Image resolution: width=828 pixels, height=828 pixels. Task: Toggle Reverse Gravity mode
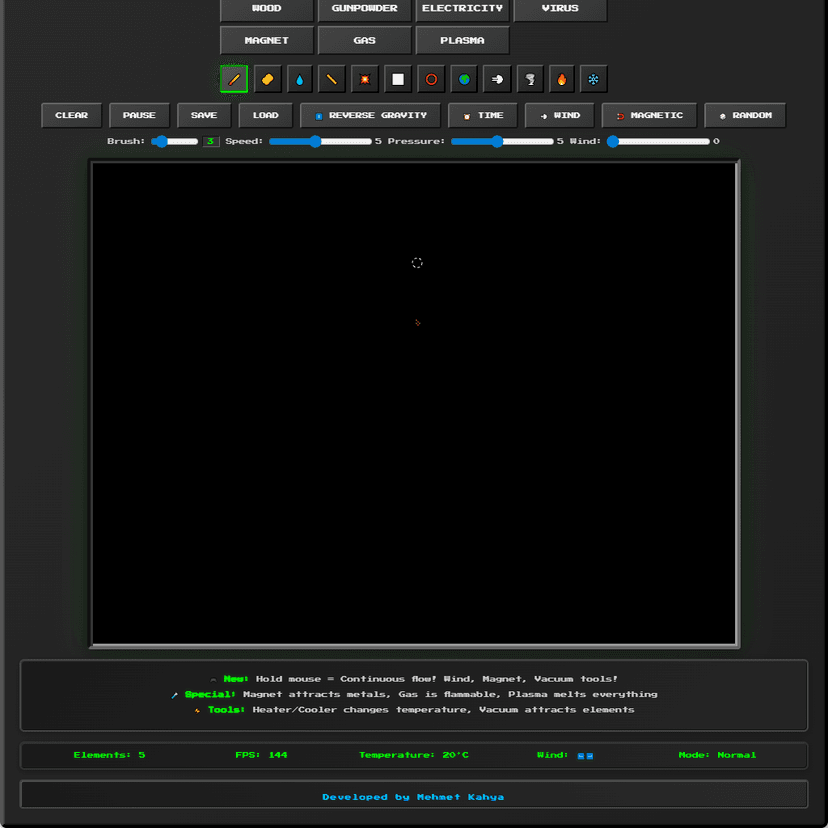pos(370,115)
